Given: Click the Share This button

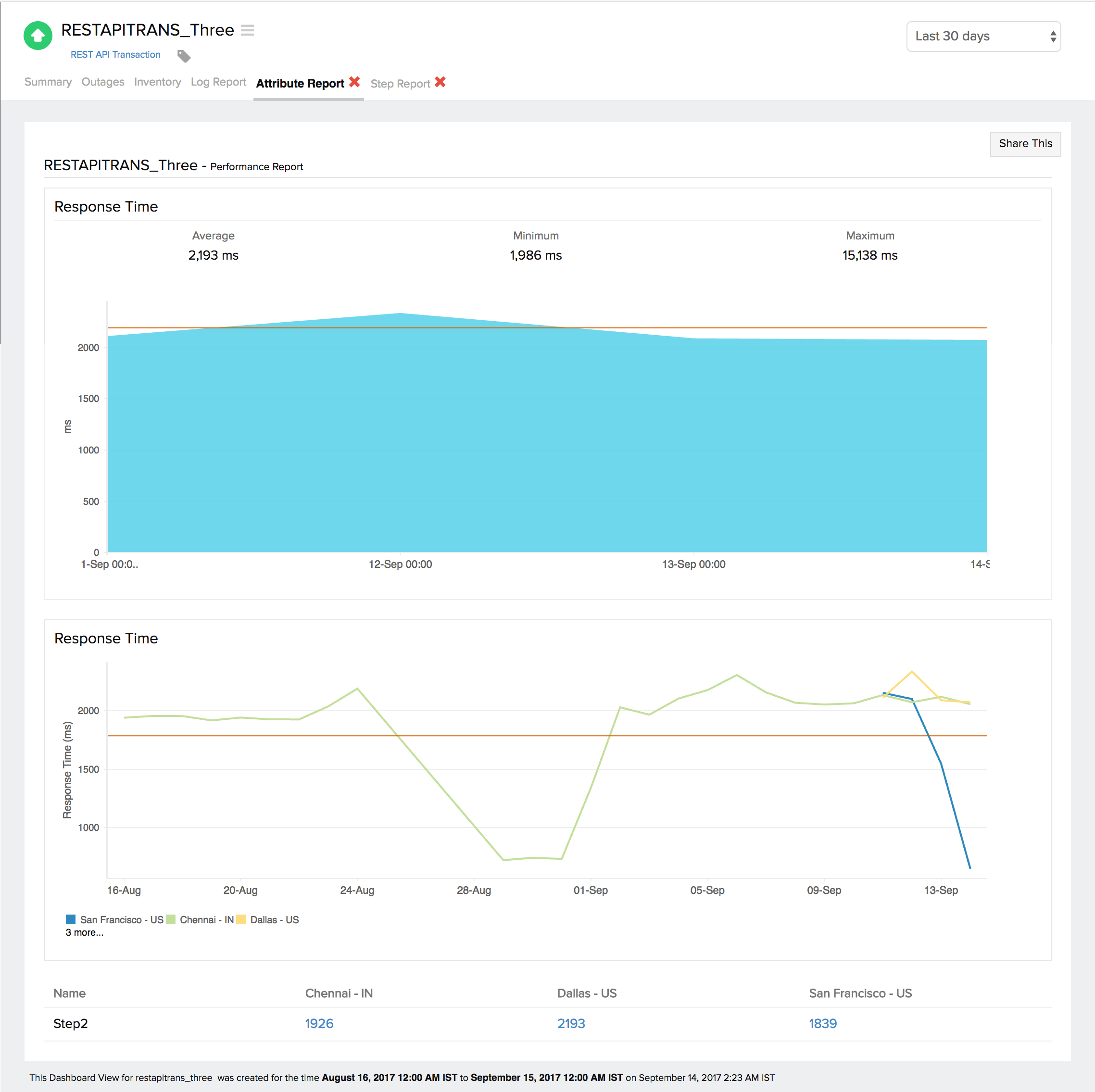Looking at the screenshot, I should coord(1025,143).
